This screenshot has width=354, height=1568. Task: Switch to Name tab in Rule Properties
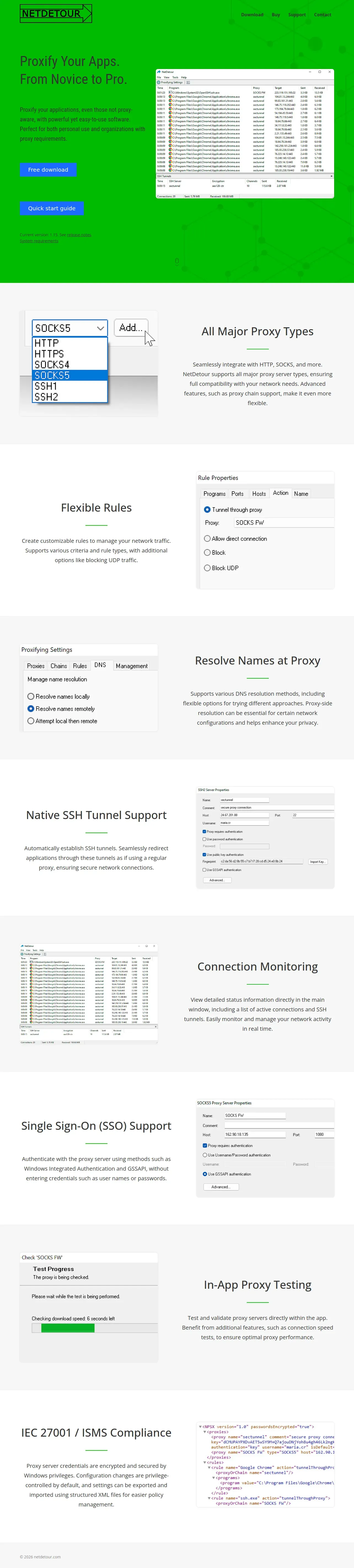(301, 494)
